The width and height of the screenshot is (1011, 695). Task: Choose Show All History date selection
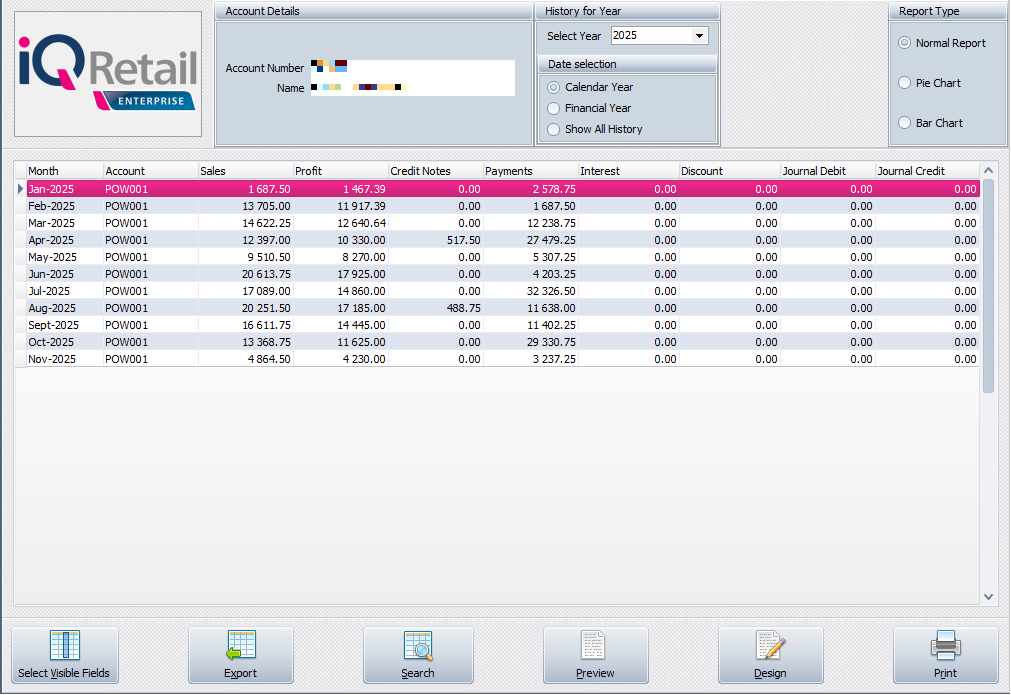pos(554,129)
